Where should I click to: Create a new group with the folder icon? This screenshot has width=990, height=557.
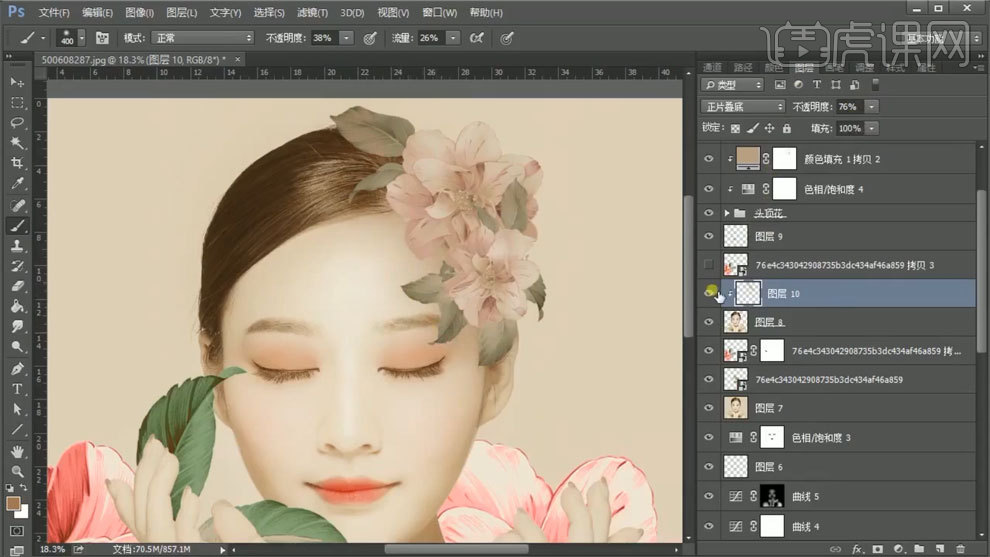point(917,549)
